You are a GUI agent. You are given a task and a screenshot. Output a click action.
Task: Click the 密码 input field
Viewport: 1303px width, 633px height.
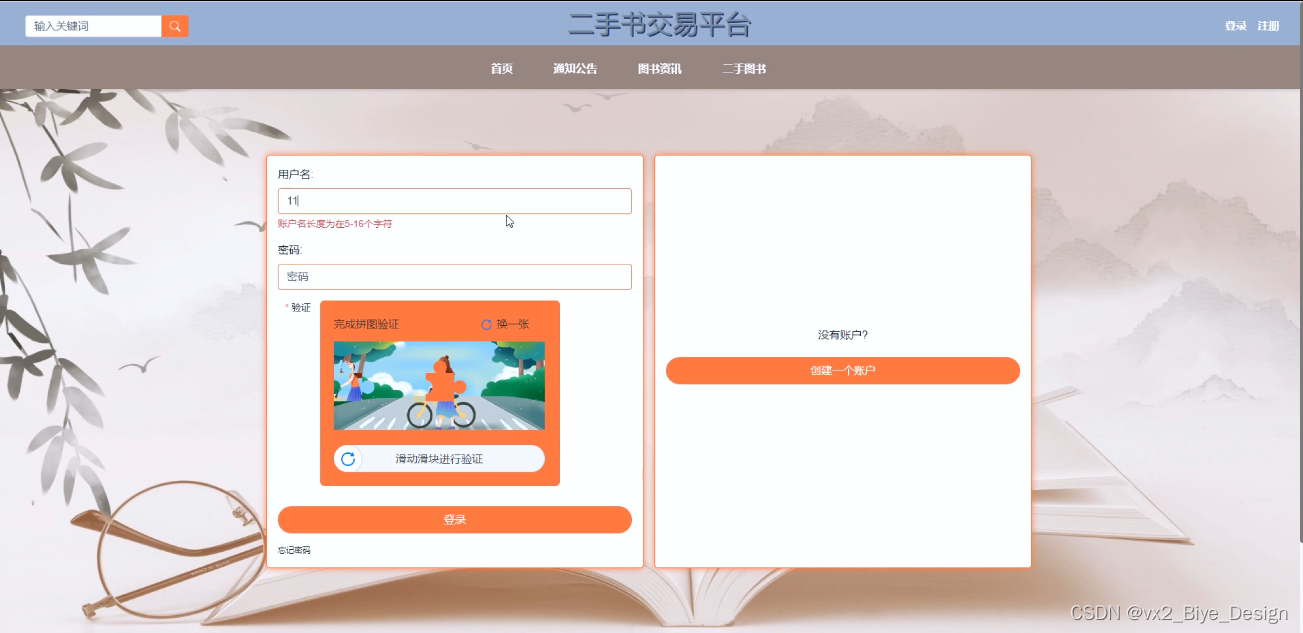(455, 277)
